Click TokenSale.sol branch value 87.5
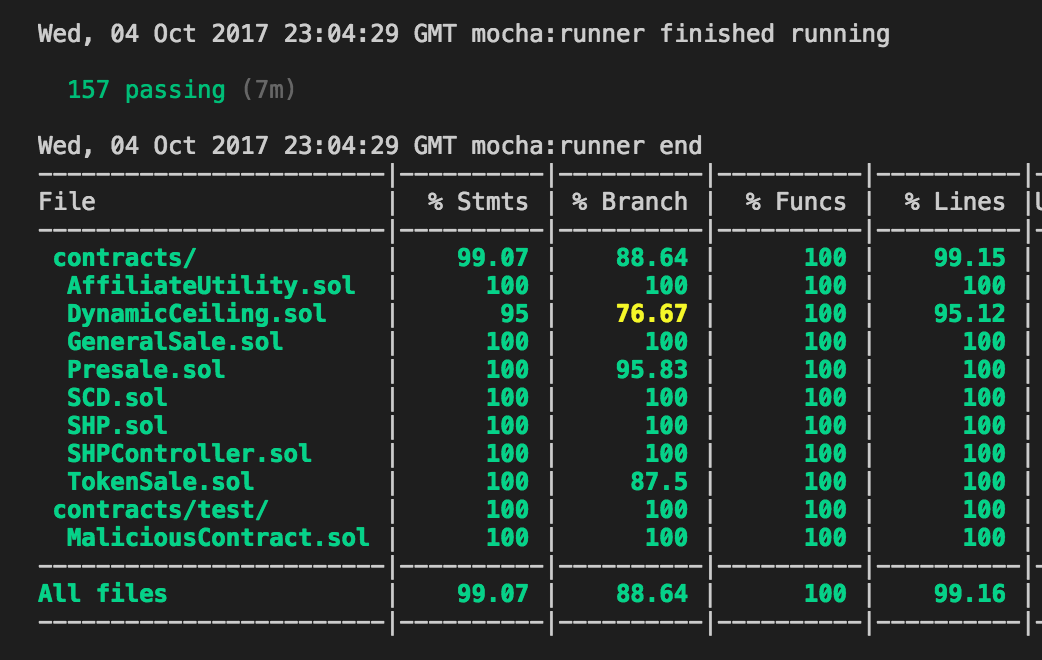The image size is (1042, 660). tap(659, 481)
